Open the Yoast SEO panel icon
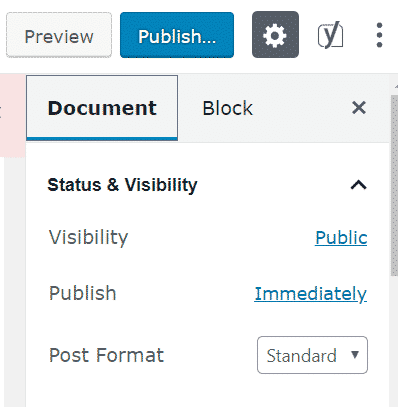The height and width of the screenshot is (407, 398). (x=330, y=35)
